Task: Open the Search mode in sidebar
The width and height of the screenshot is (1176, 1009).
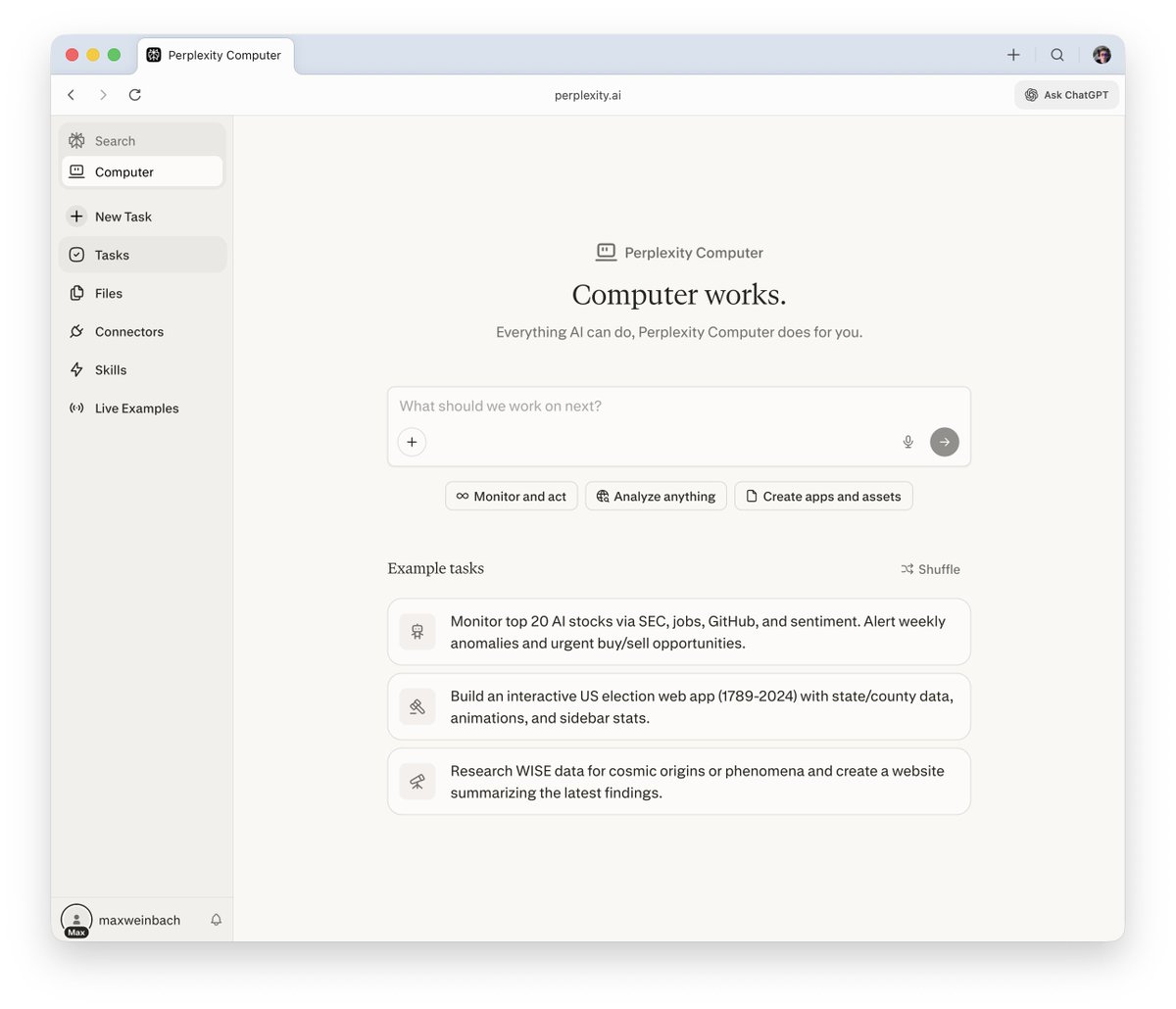Action: 142,141
